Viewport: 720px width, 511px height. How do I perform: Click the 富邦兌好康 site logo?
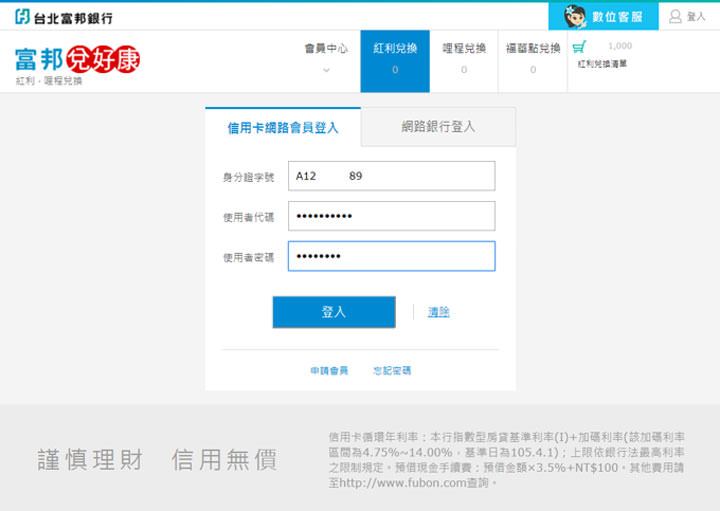click(77, 60)
